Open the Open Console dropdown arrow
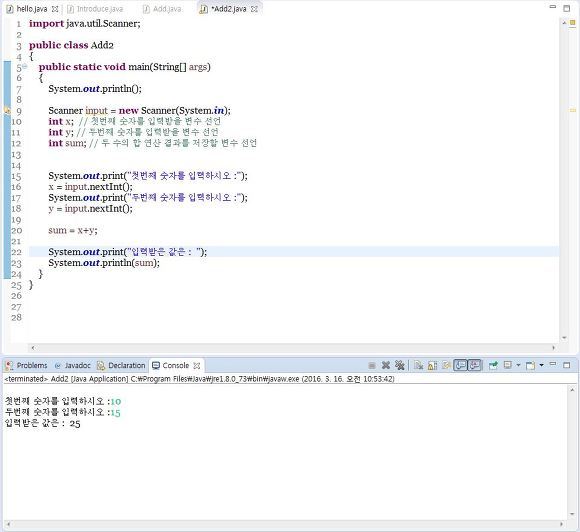 pyautogui.click(x=541, y=366)
